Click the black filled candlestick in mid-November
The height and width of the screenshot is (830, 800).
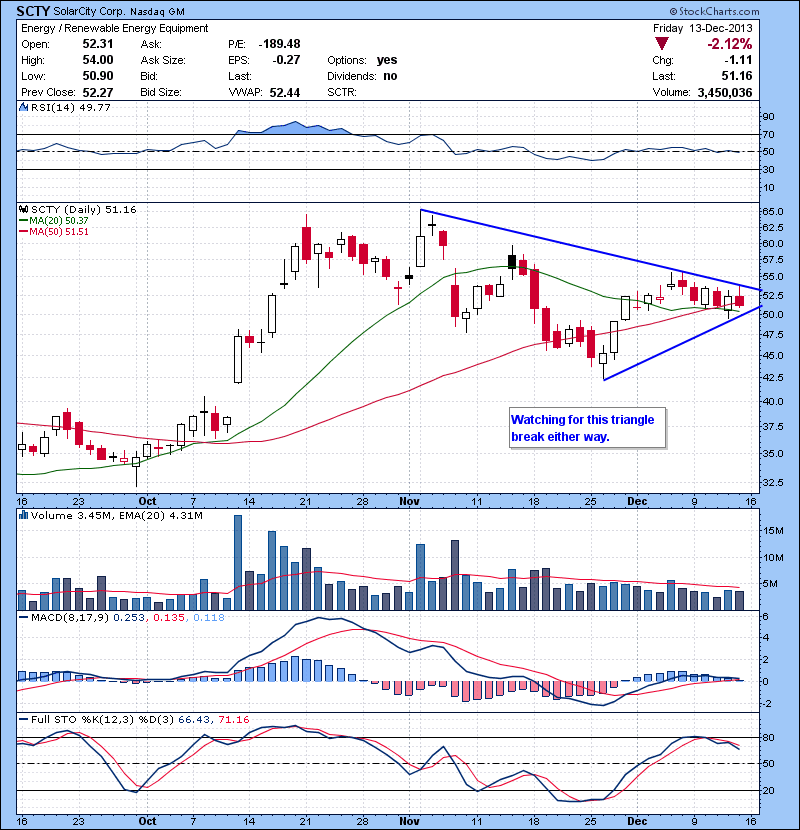click(x=512, y=261)
